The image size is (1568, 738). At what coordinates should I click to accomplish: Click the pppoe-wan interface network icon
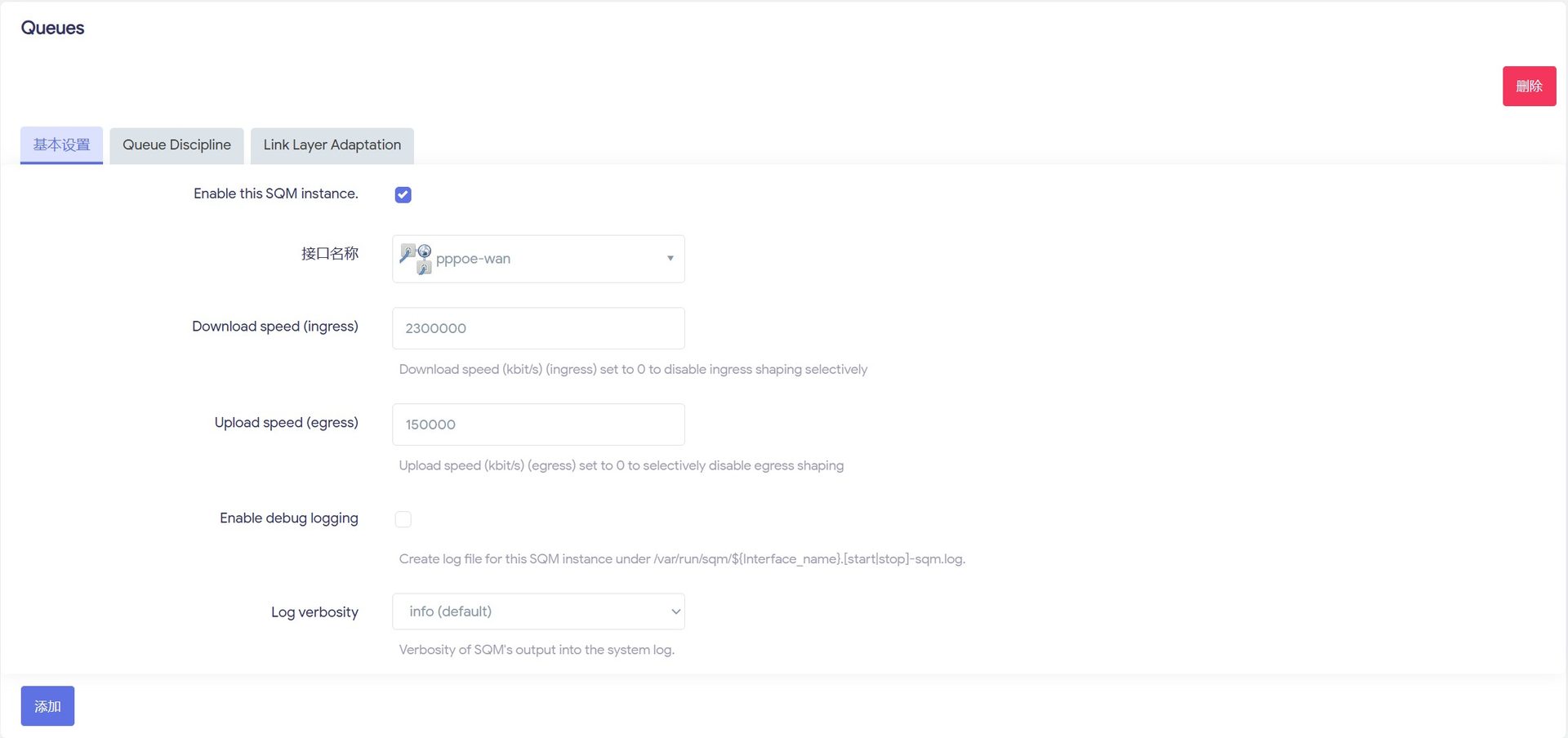coord(416,259)
